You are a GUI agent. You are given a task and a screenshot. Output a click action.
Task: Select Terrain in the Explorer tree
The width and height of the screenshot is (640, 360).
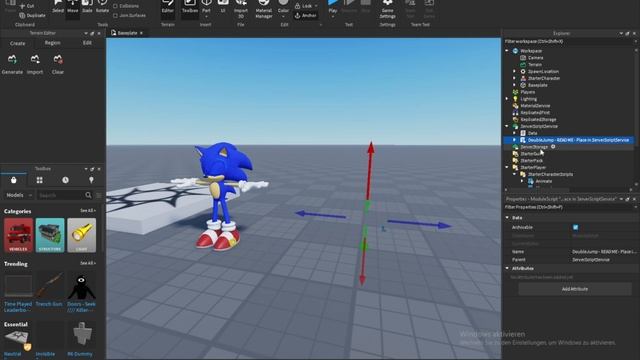coord(535,64)
